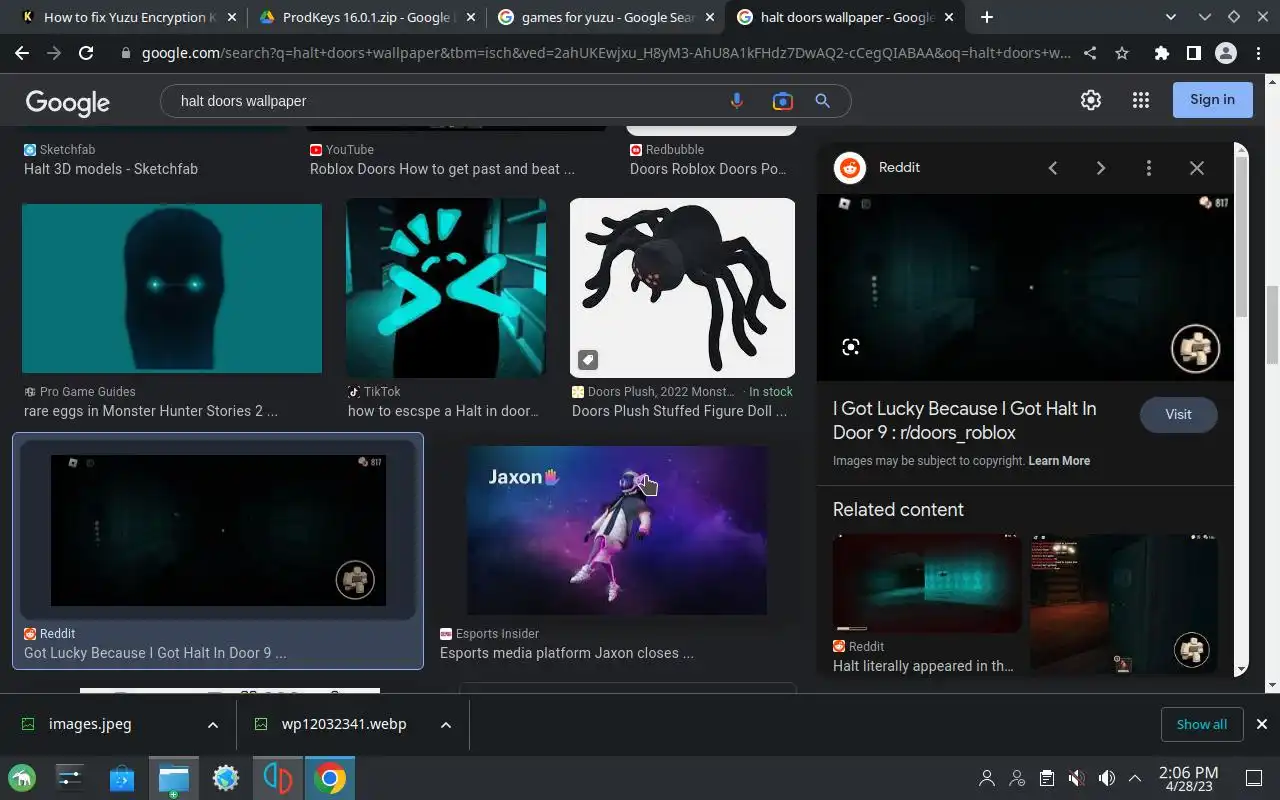Open a new browser tab
1280x800 pixels.
[x=987, y=17]
